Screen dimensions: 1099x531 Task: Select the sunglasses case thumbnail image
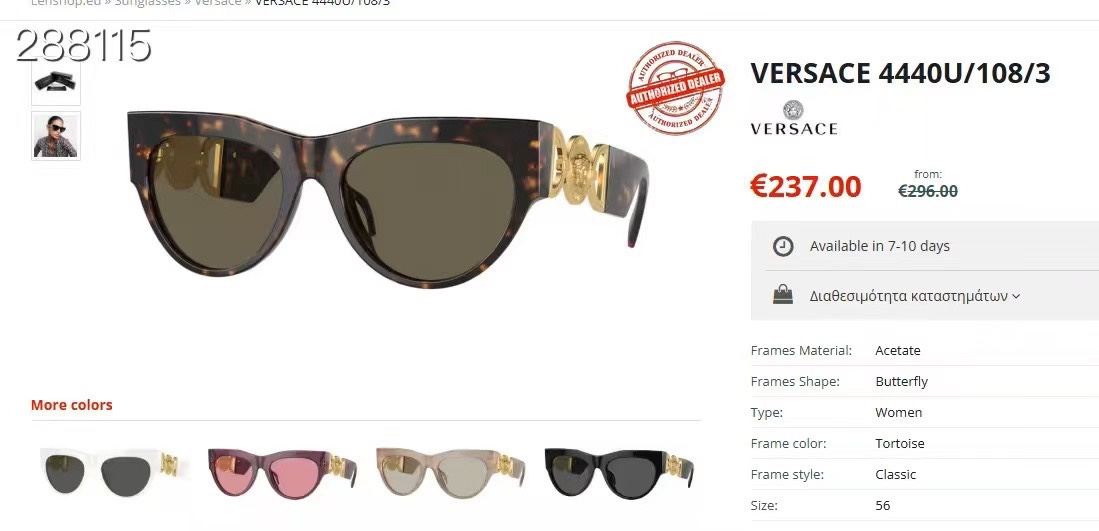point(56,83)
